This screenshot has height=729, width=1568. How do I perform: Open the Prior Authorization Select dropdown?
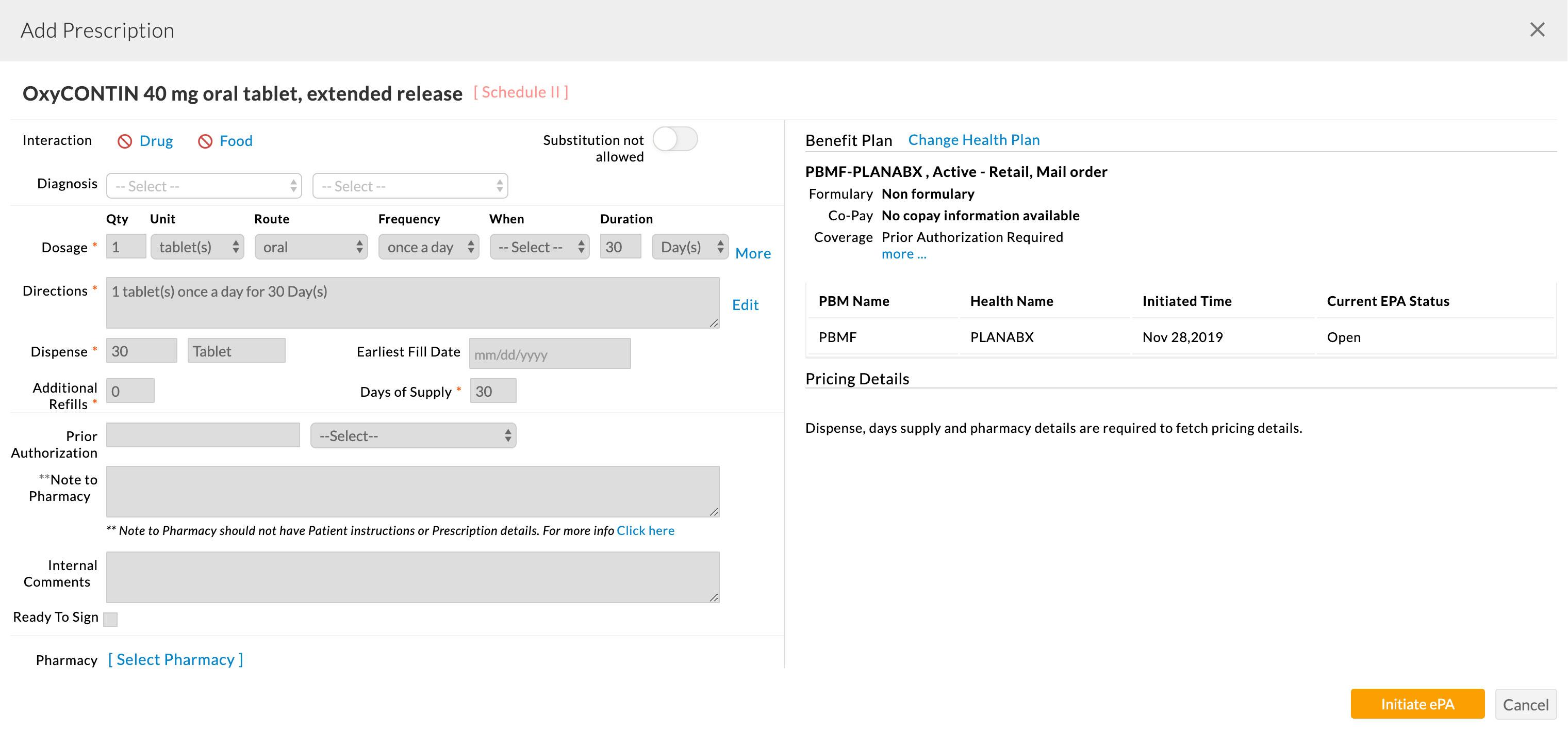[414, 435]
